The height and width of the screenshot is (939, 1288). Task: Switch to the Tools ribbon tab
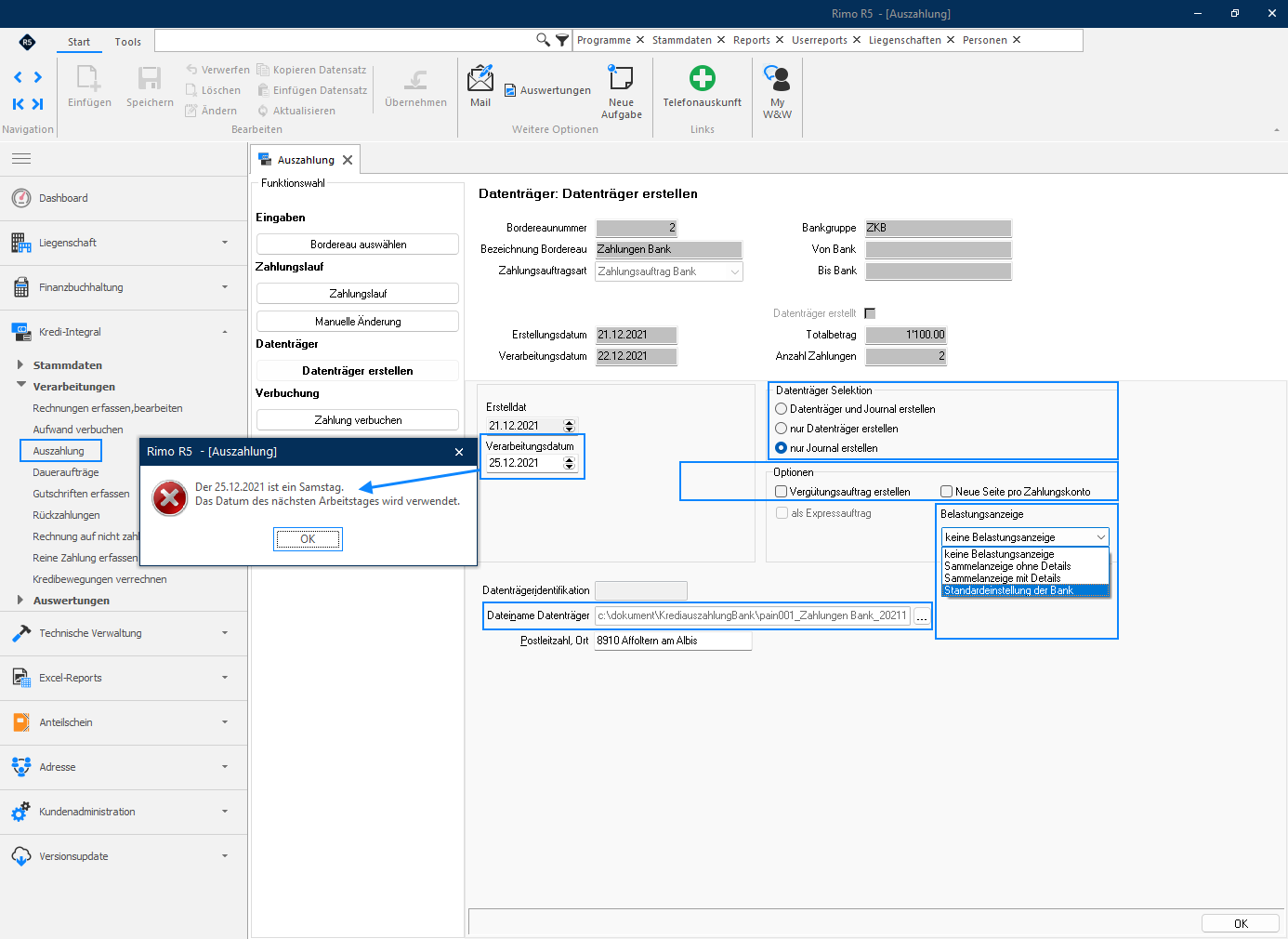click(127, 42)
